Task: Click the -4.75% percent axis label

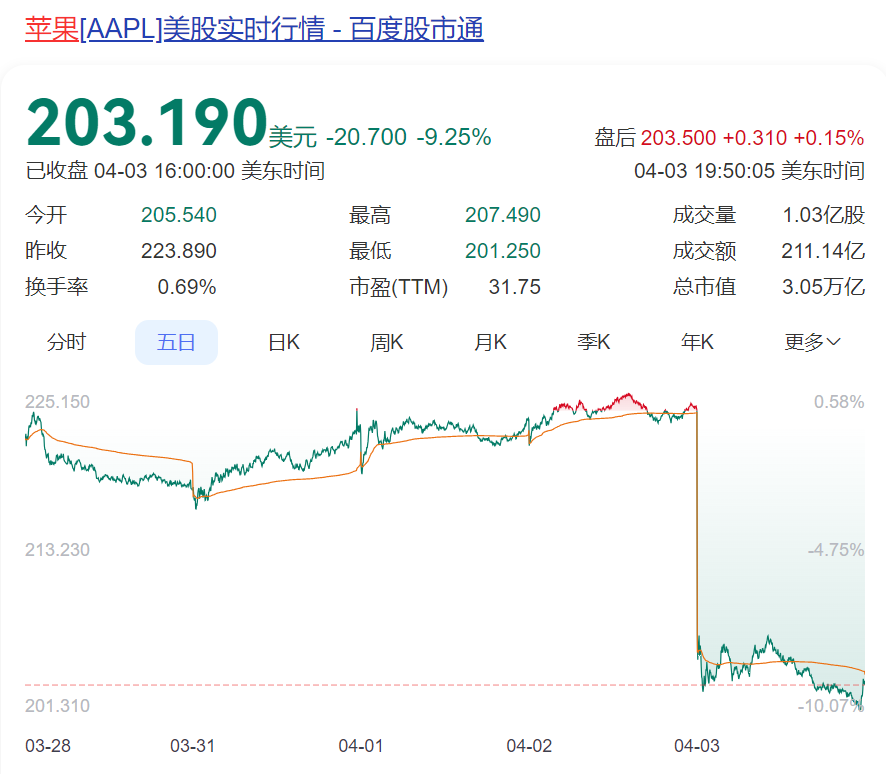Action: (836, 550)
